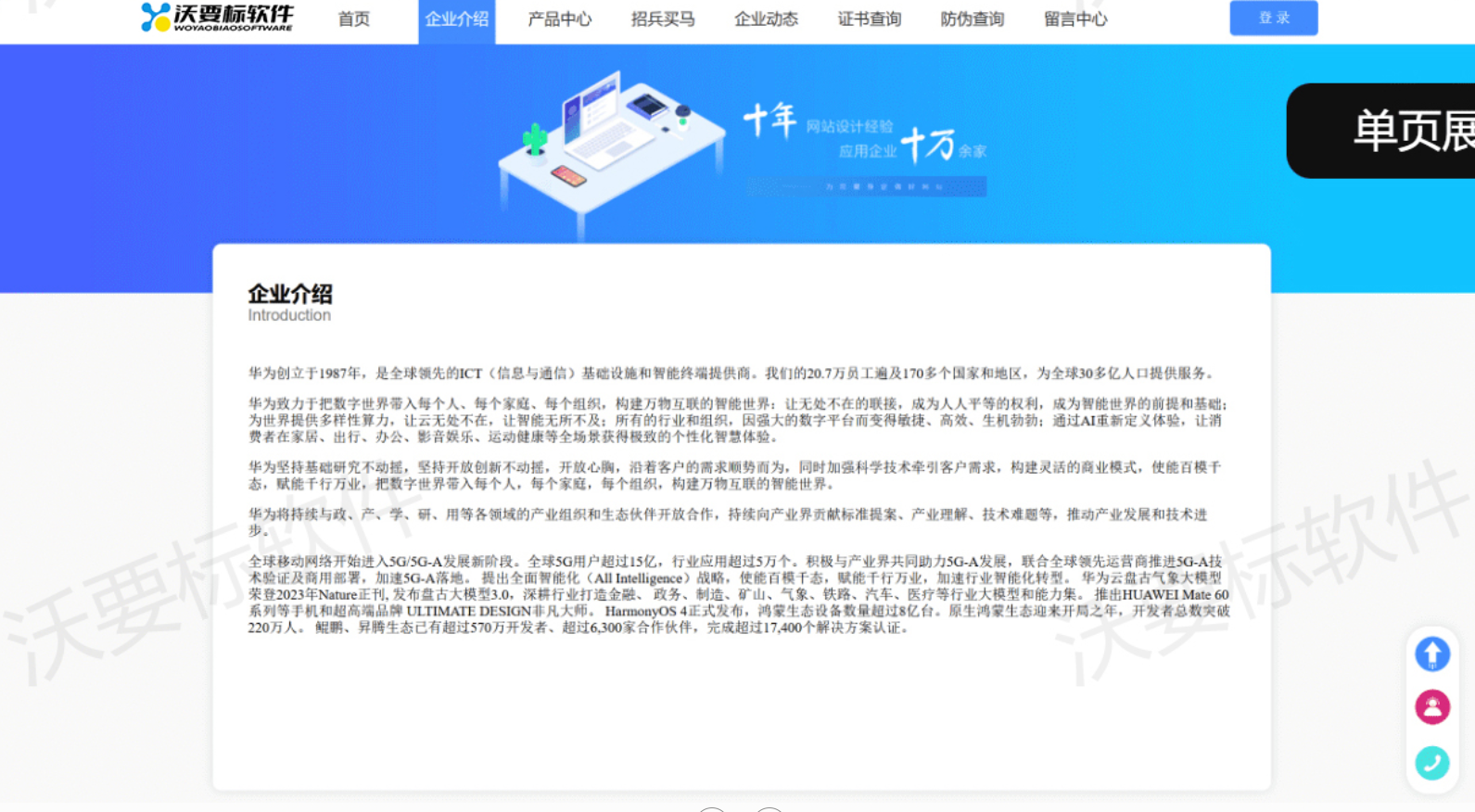Screen dimensions: 1475x812
Task: Click the 登录 button
Action: click(x=1274, y=18)
